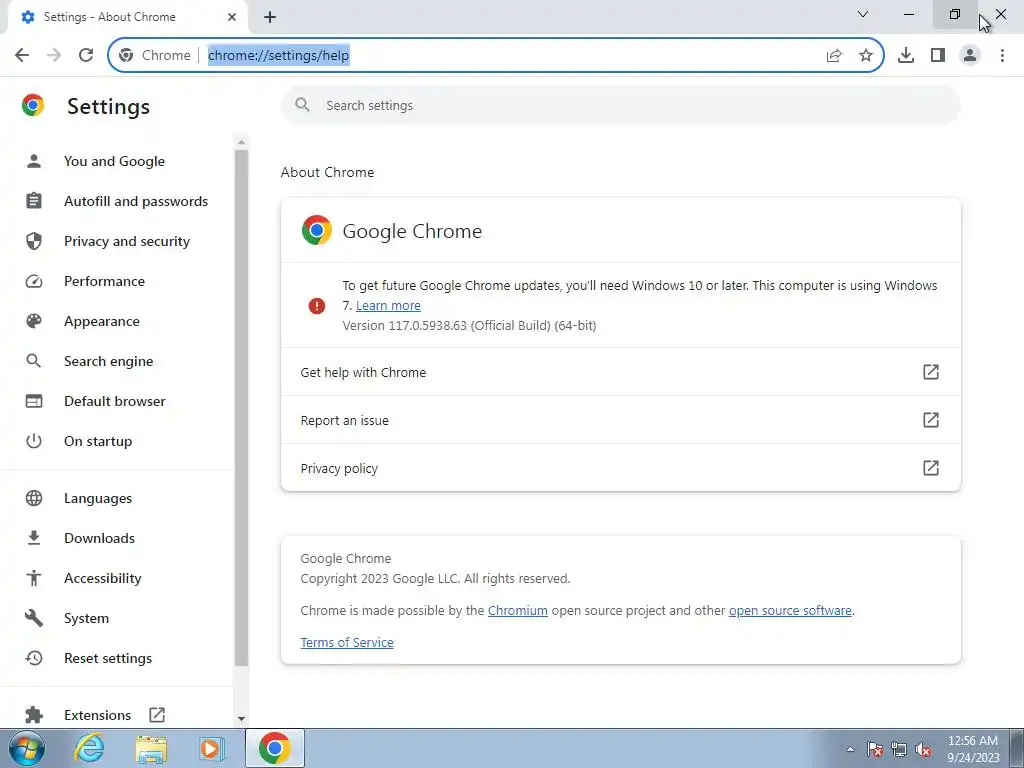Click the muted volume tray icon

[x=923, y=750]
